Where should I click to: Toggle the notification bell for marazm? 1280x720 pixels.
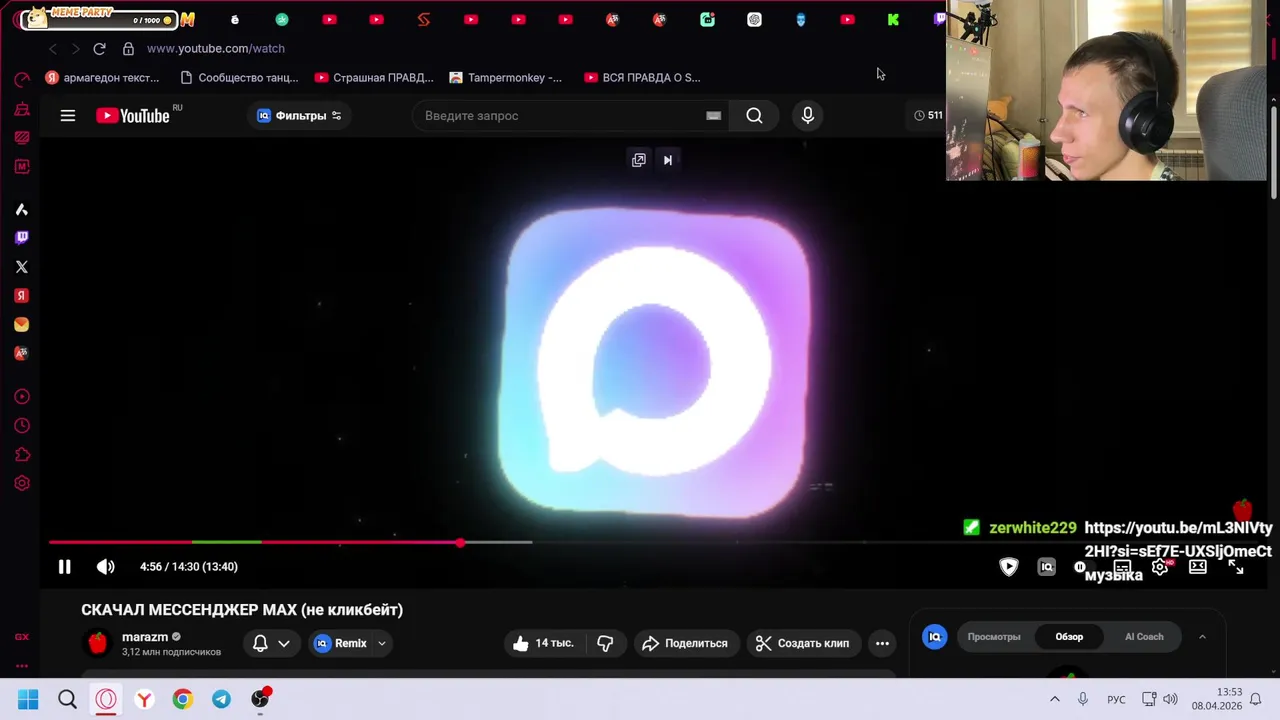coord(260,644)
